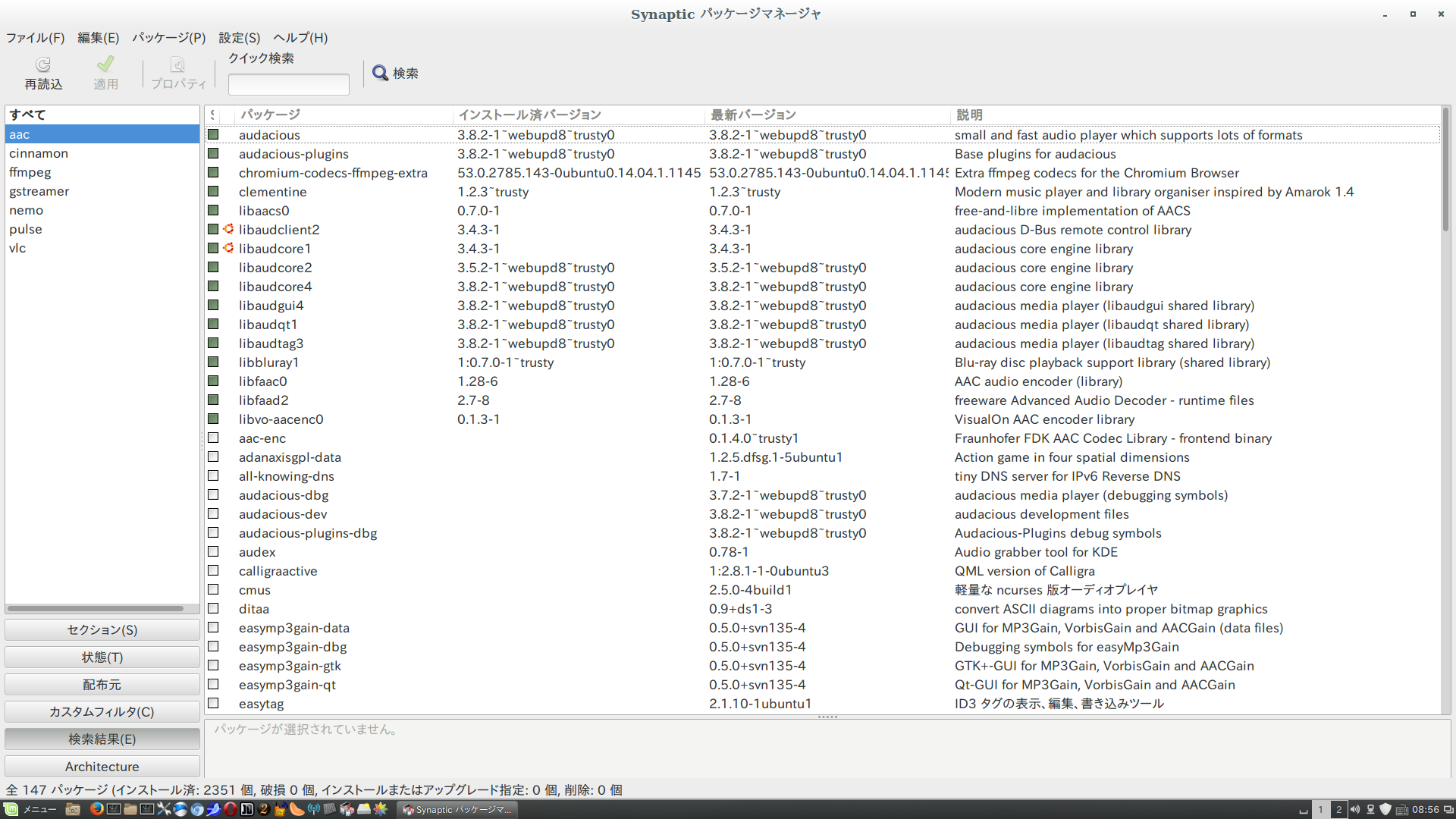Mark the audacious-dev package checkbox
This screenshot has height=819, width=1456.
tap(213, 513)
